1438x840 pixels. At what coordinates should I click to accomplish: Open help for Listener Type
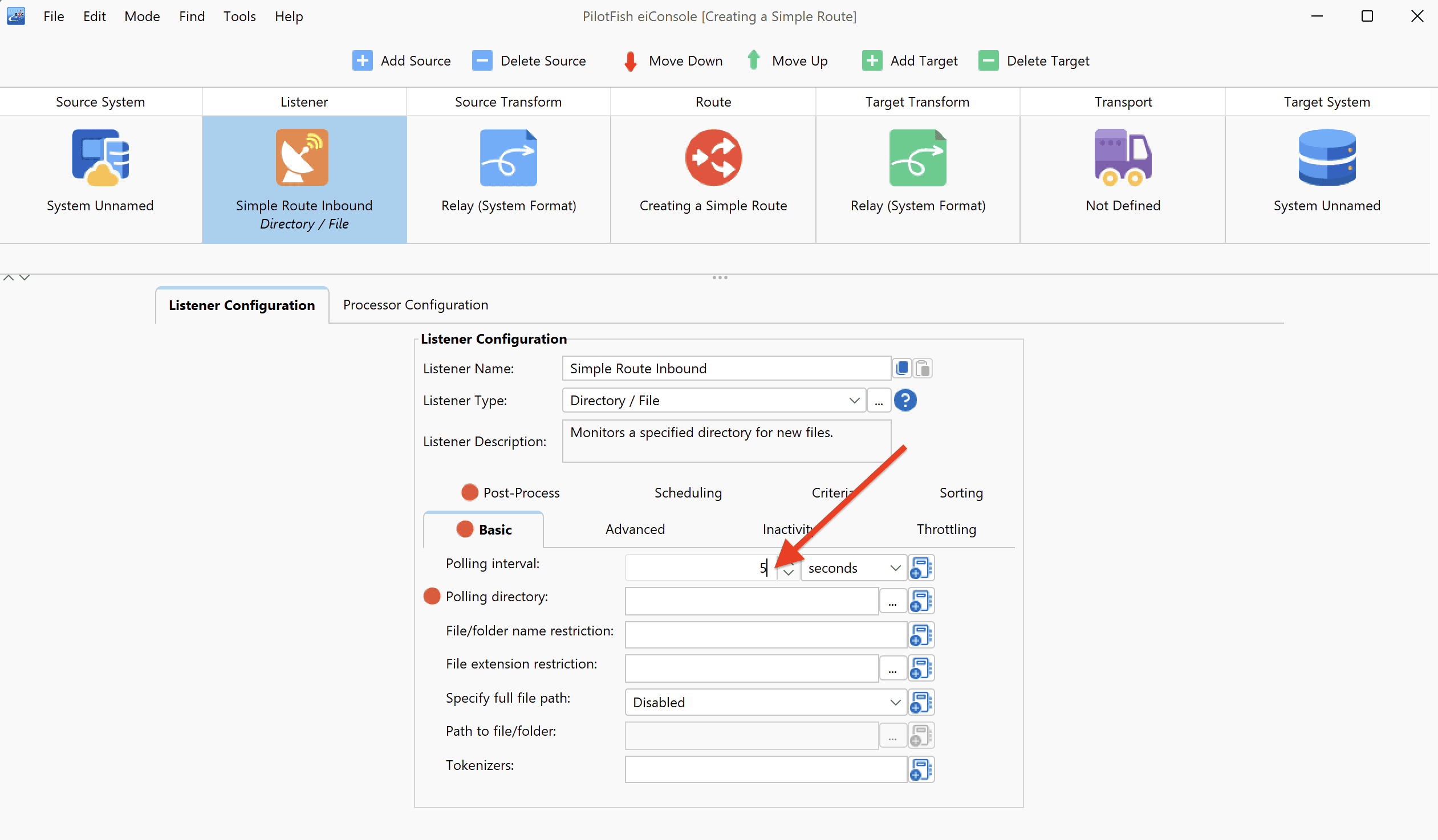pos(905,400)
